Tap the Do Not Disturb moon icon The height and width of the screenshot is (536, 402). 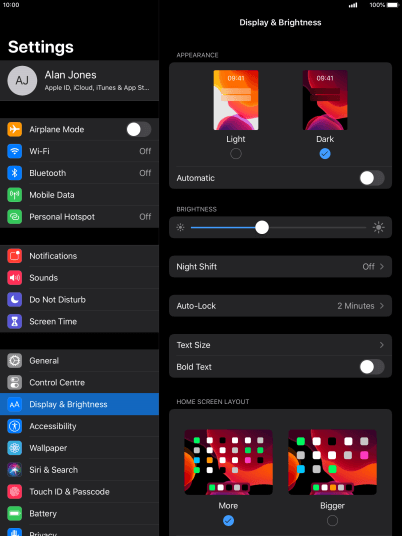coord(14,299)
